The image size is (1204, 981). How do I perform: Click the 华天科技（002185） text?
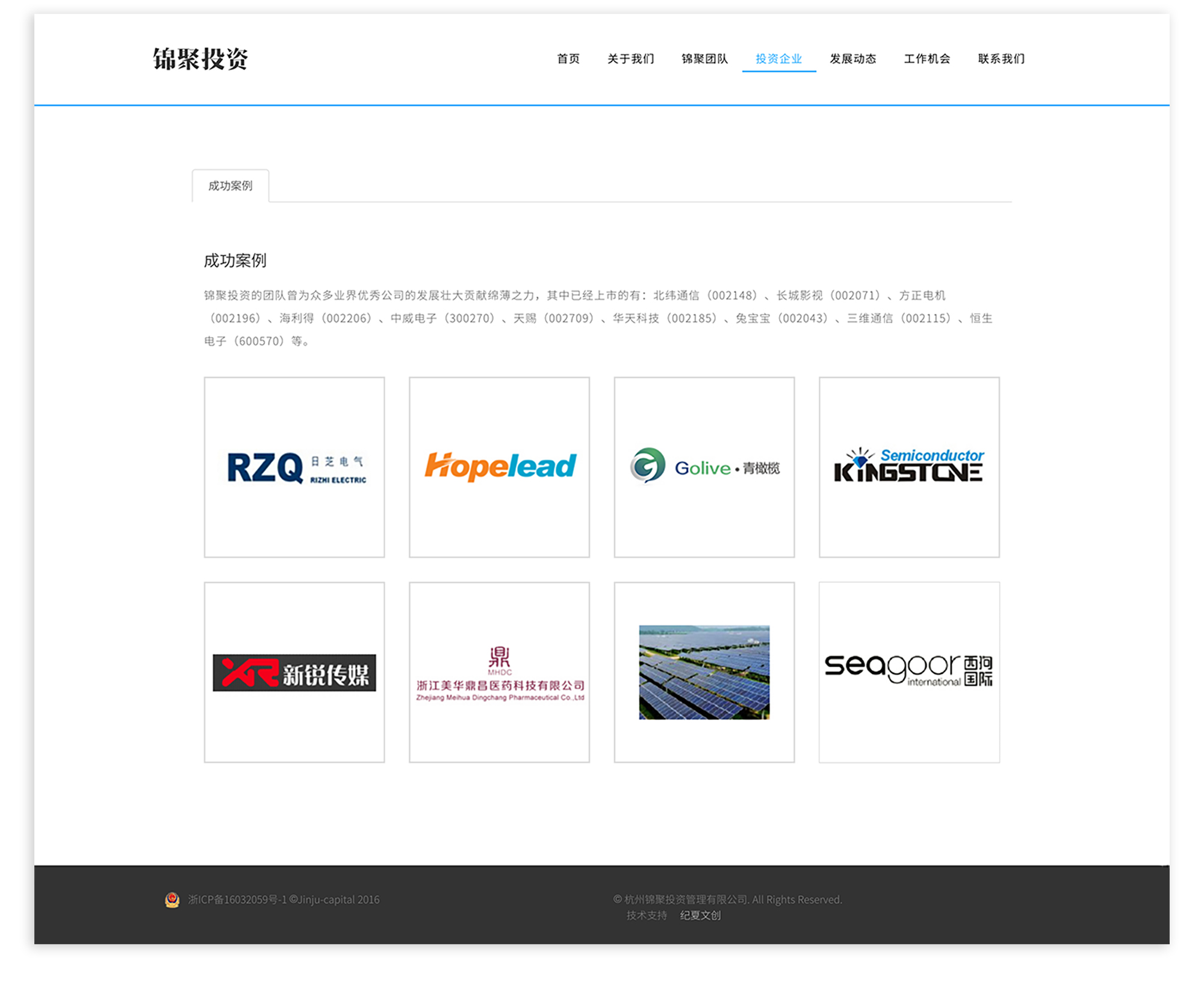click(x=666, y=318)
